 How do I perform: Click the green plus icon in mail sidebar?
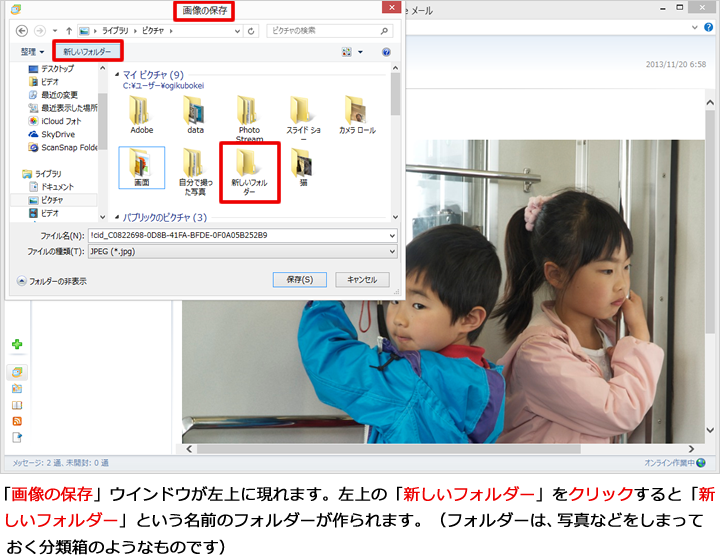(17, 344)
